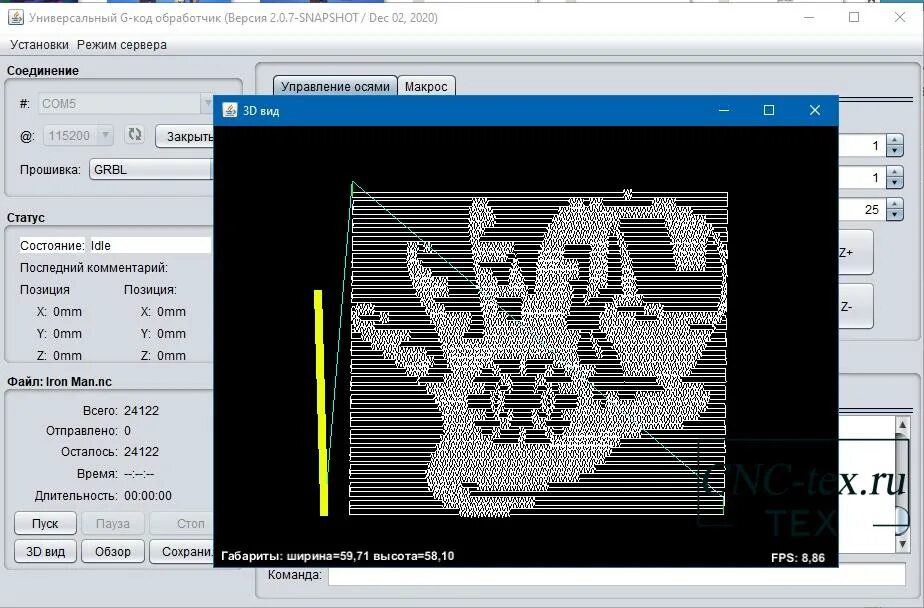Click the Обзор button
This screenshot has height=608, width=924.
(113, 551)
